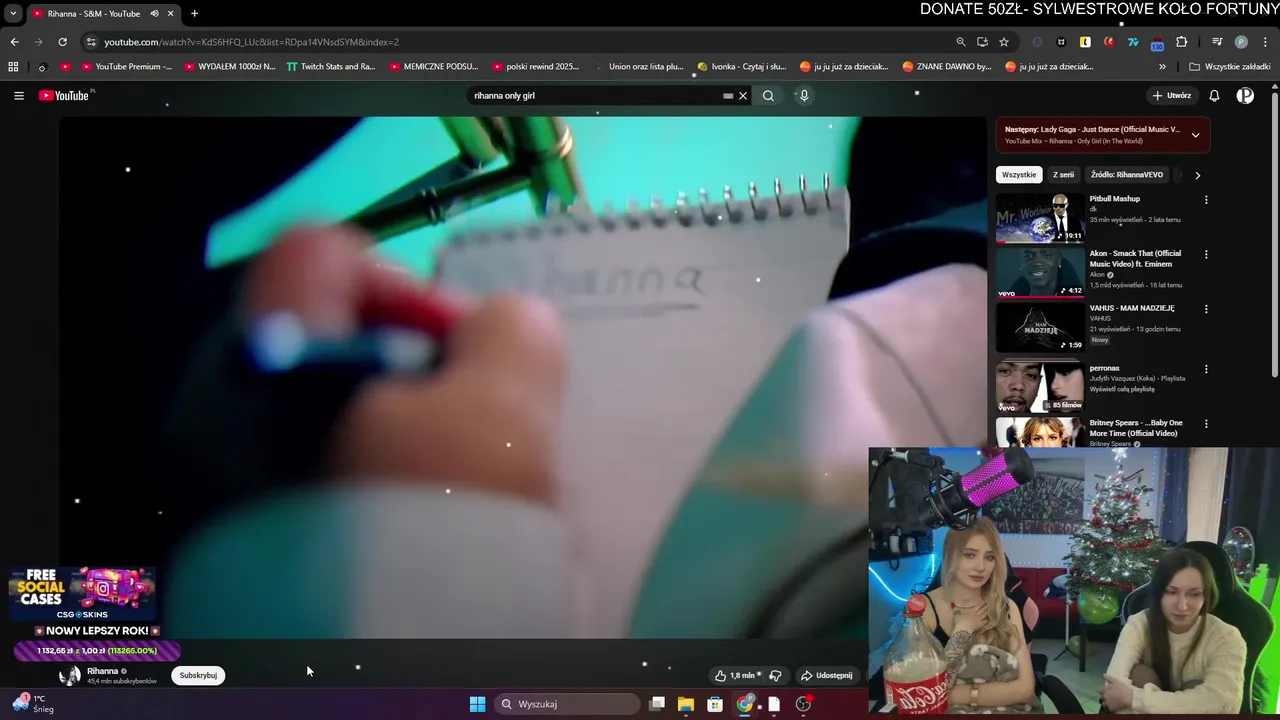Select the Źródło: RihannaVEVO chip

1127,175
